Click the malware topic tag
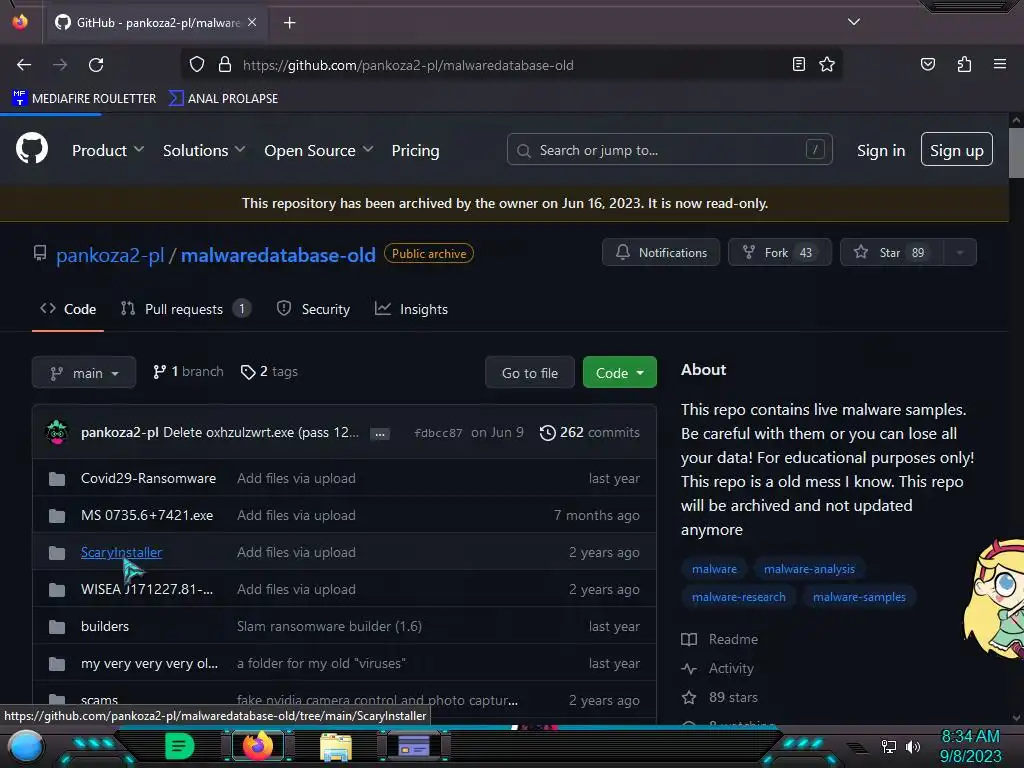 coord(714,569)
